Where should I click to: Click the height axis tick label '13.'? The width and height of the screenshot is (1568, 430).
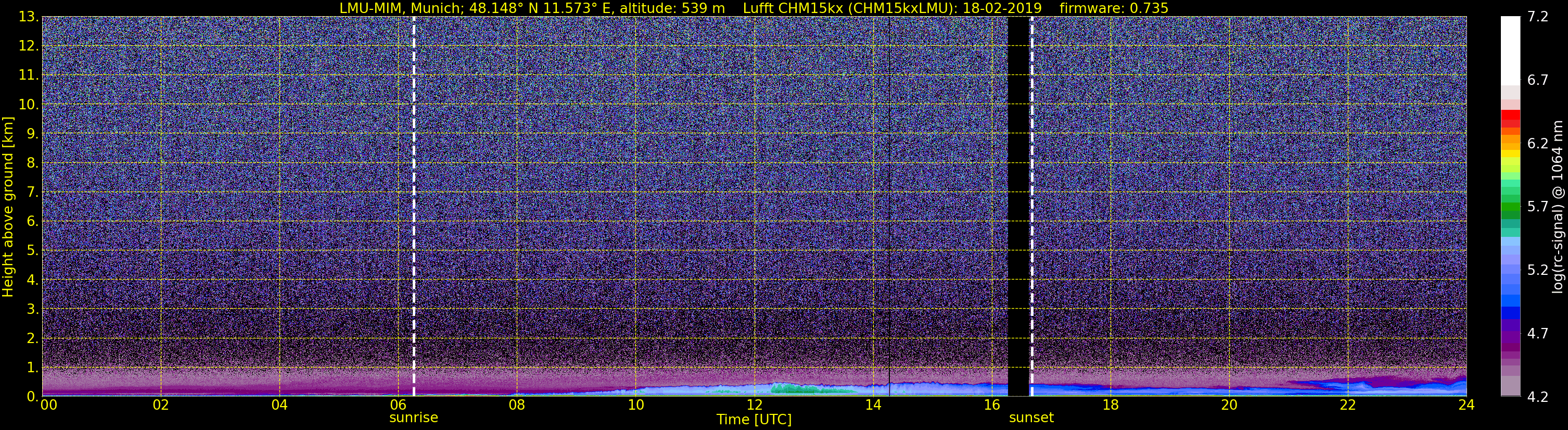click(x=29, y=17)
